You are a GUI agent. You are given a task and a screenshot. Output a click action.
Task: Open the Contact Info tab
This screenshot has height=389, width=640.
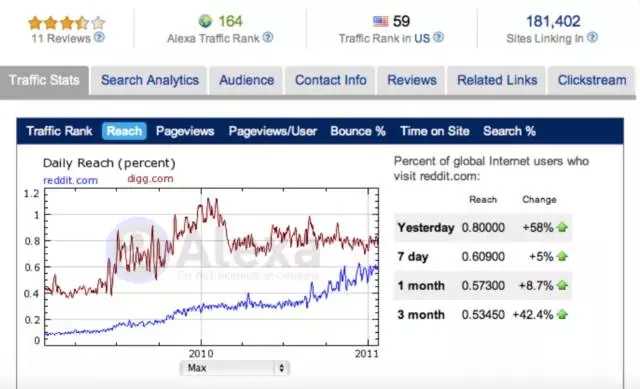coord(330,80)
